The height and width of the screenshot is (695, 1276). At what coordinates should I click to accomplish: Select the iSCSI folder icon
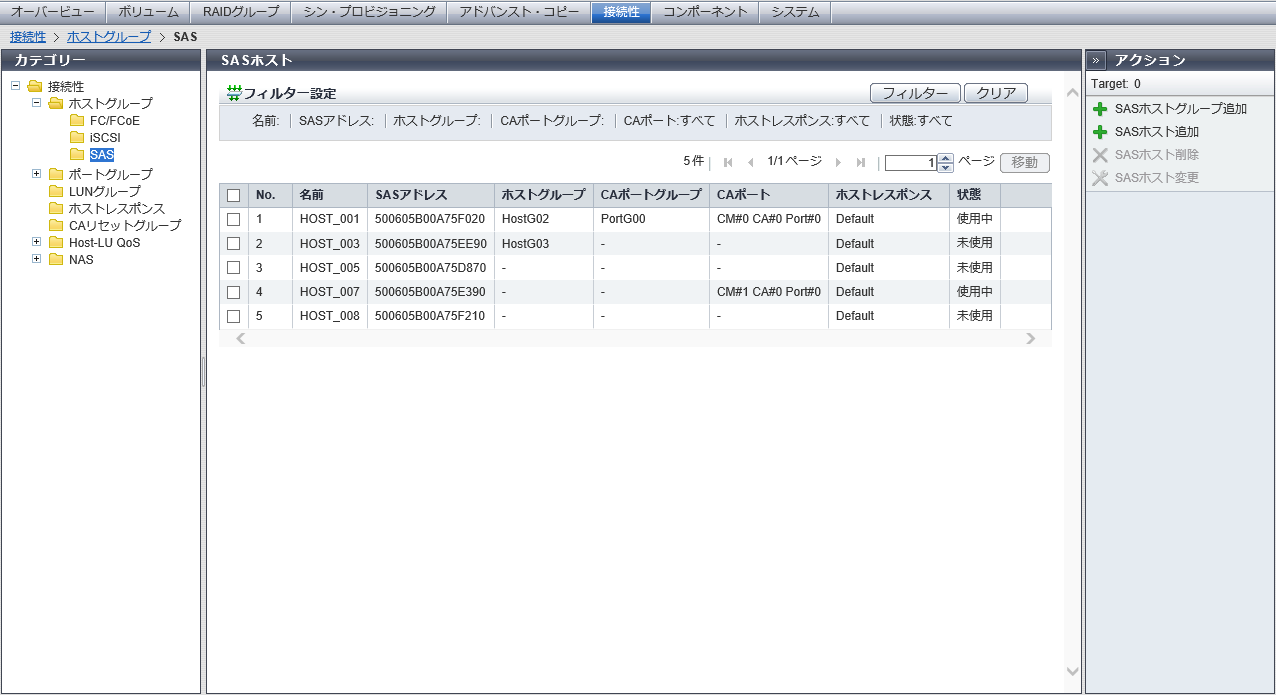coord(77,138)
